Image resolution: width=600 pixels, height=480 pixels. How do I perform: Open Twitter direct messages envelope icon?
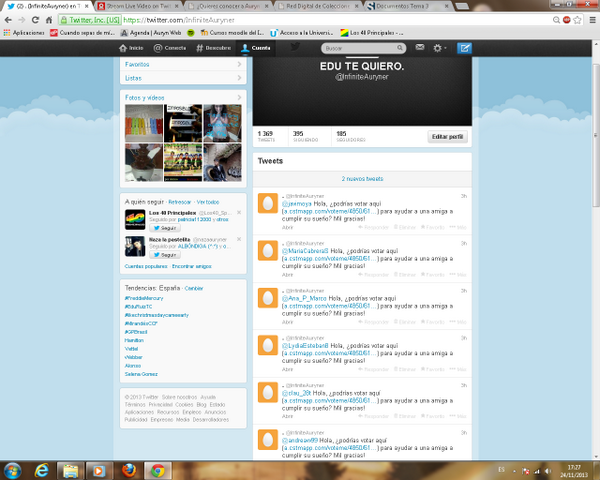(x=420, y=47)
